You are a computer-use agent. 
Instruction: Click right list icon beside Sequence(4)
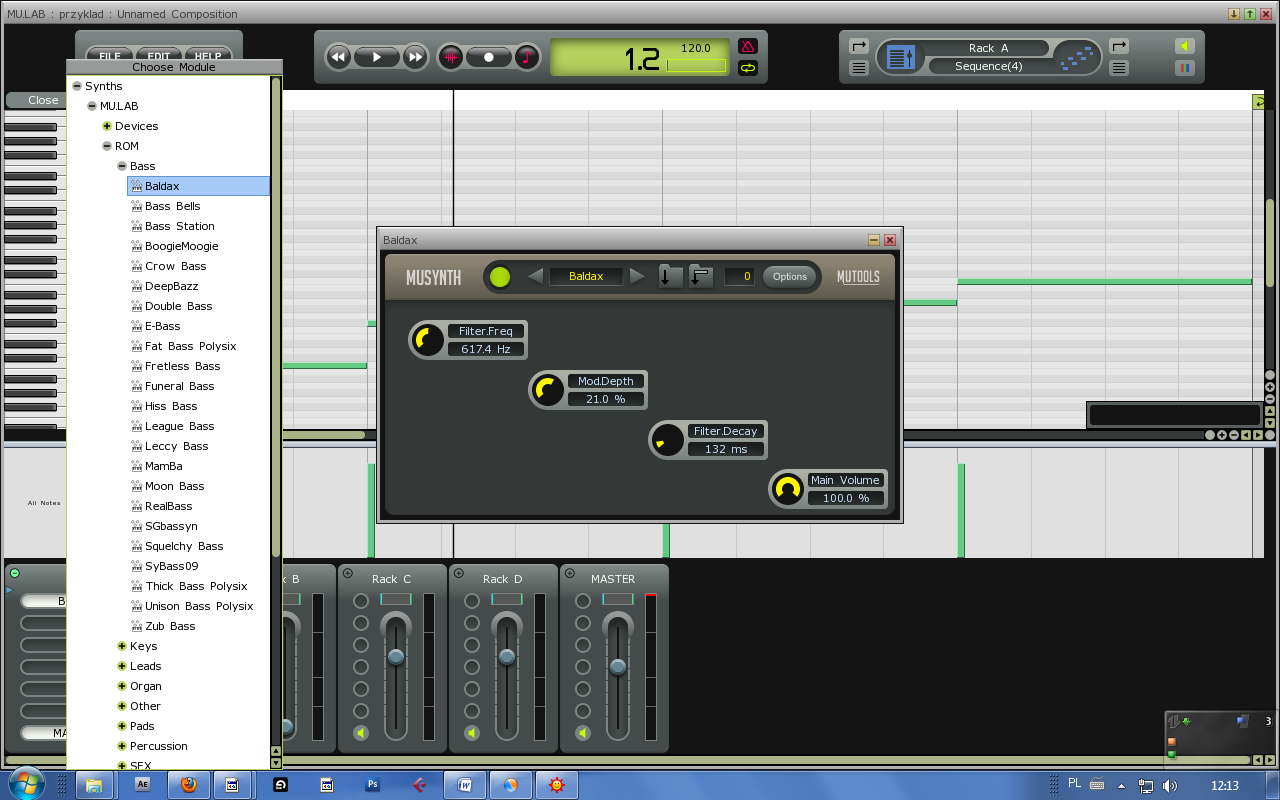click(x=1119, y=68)
